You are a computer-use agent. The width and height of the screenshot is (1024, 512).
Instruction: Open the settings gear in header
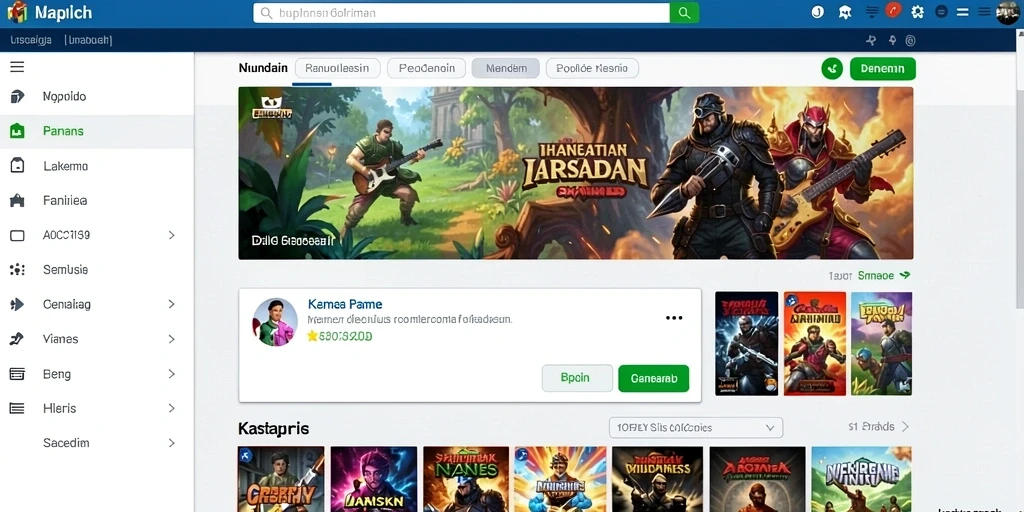tap(918, 12)
